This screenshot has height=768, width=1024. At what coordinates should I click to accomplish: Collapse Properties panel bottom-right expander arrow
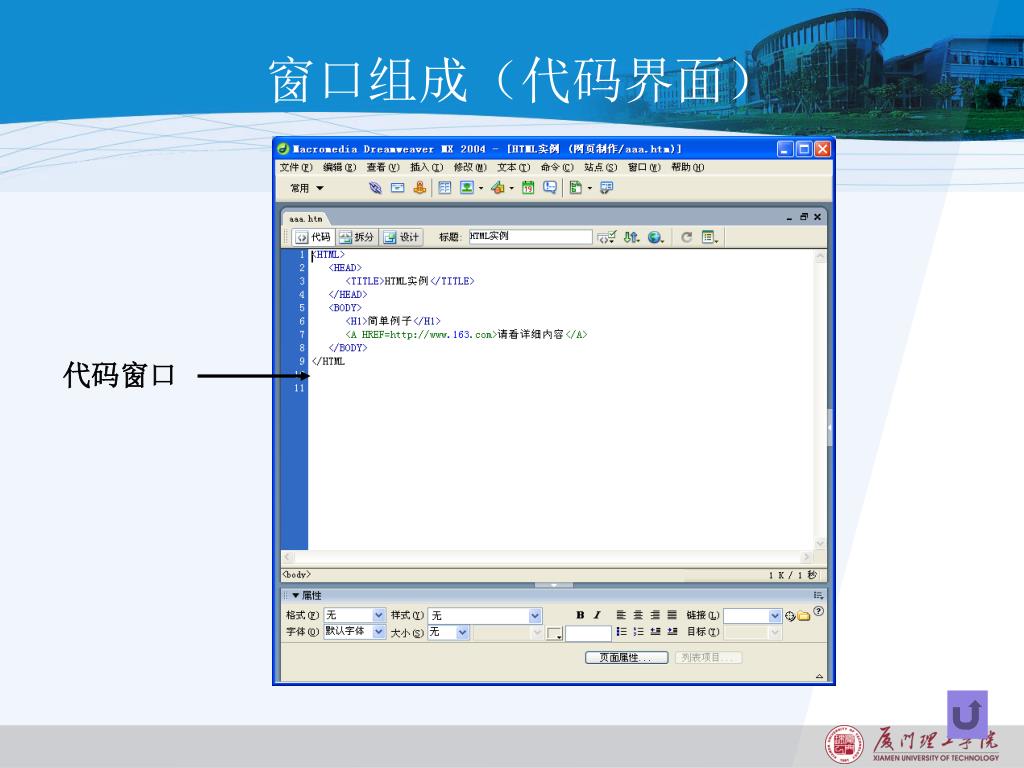coord(819,676)
